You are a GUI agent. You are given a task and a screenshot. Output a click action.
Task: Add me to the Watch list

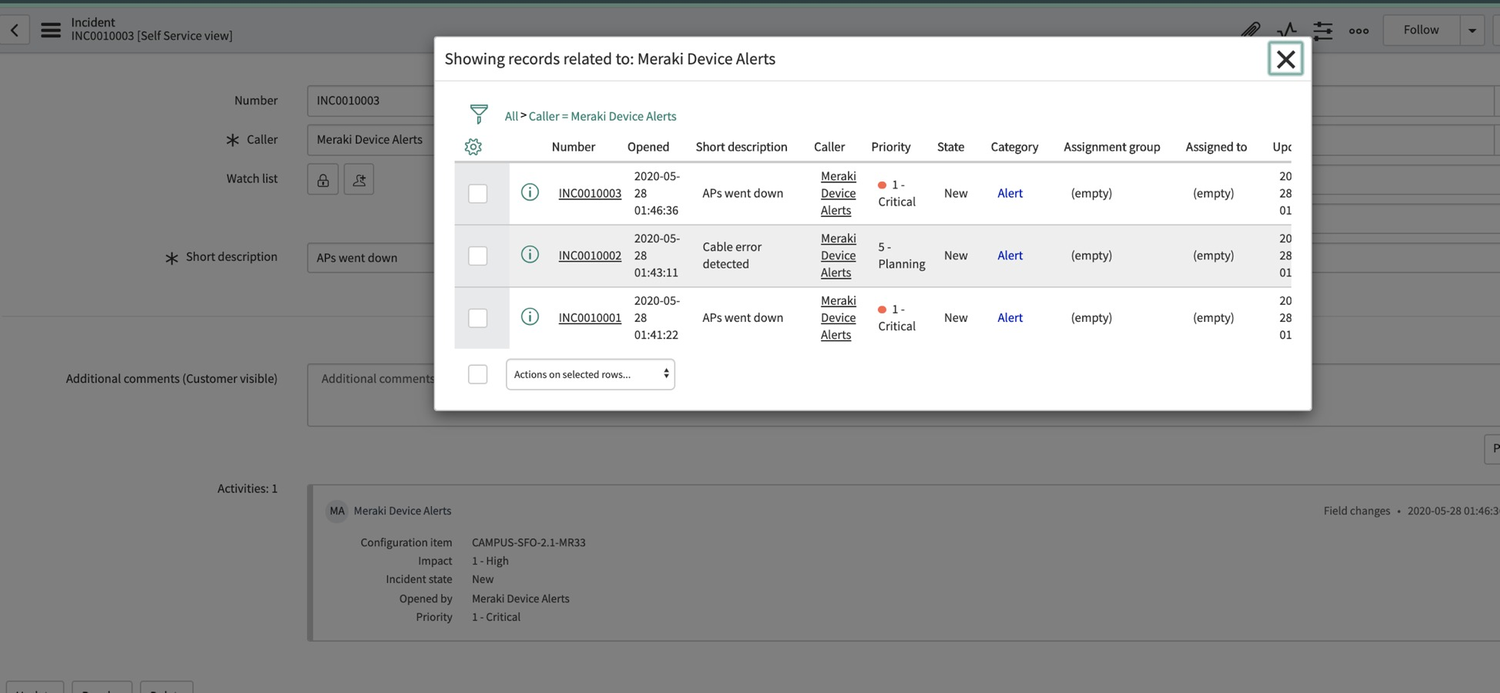click(358, 178)
